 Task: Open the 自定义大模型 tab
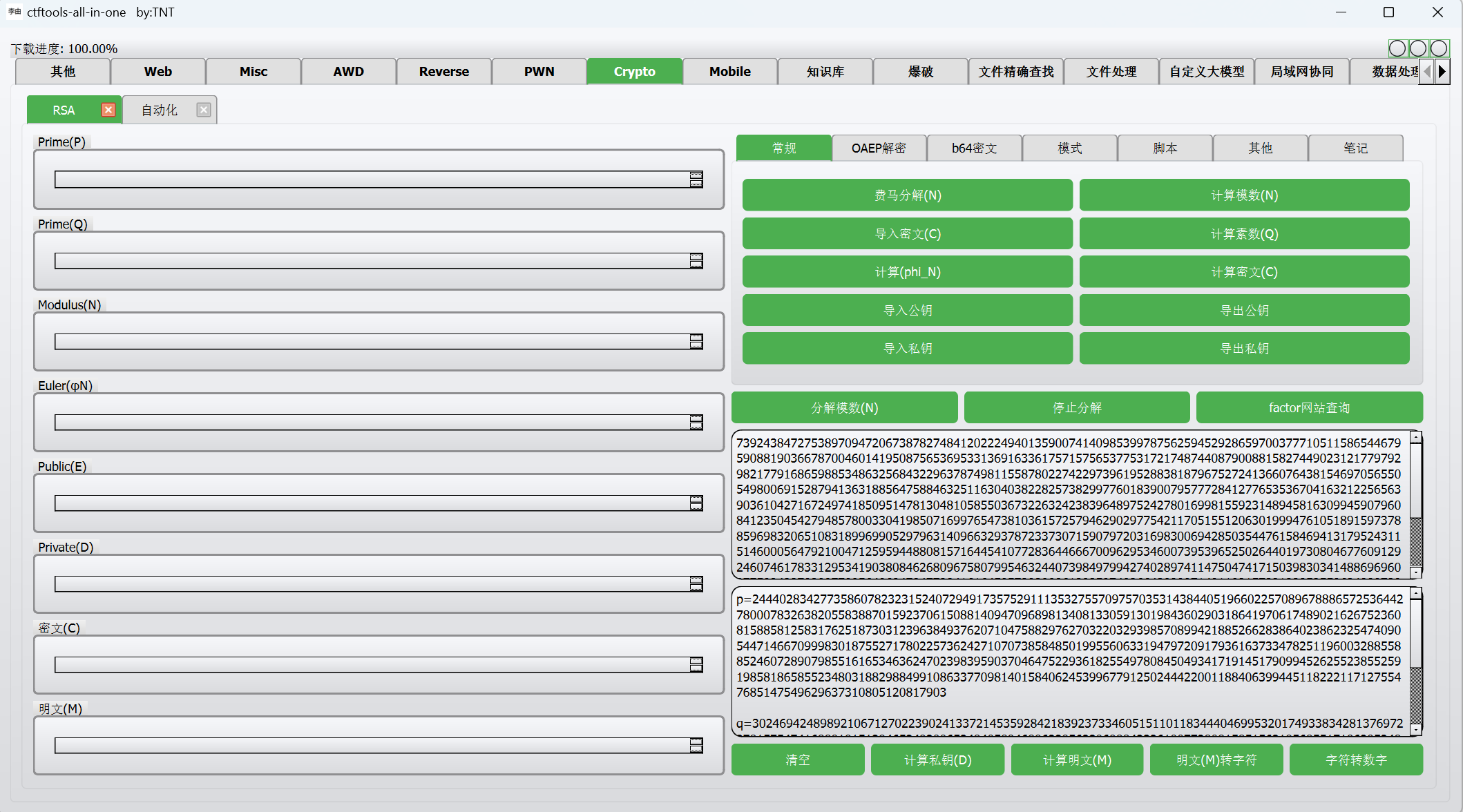click(x=1207, y=72)
